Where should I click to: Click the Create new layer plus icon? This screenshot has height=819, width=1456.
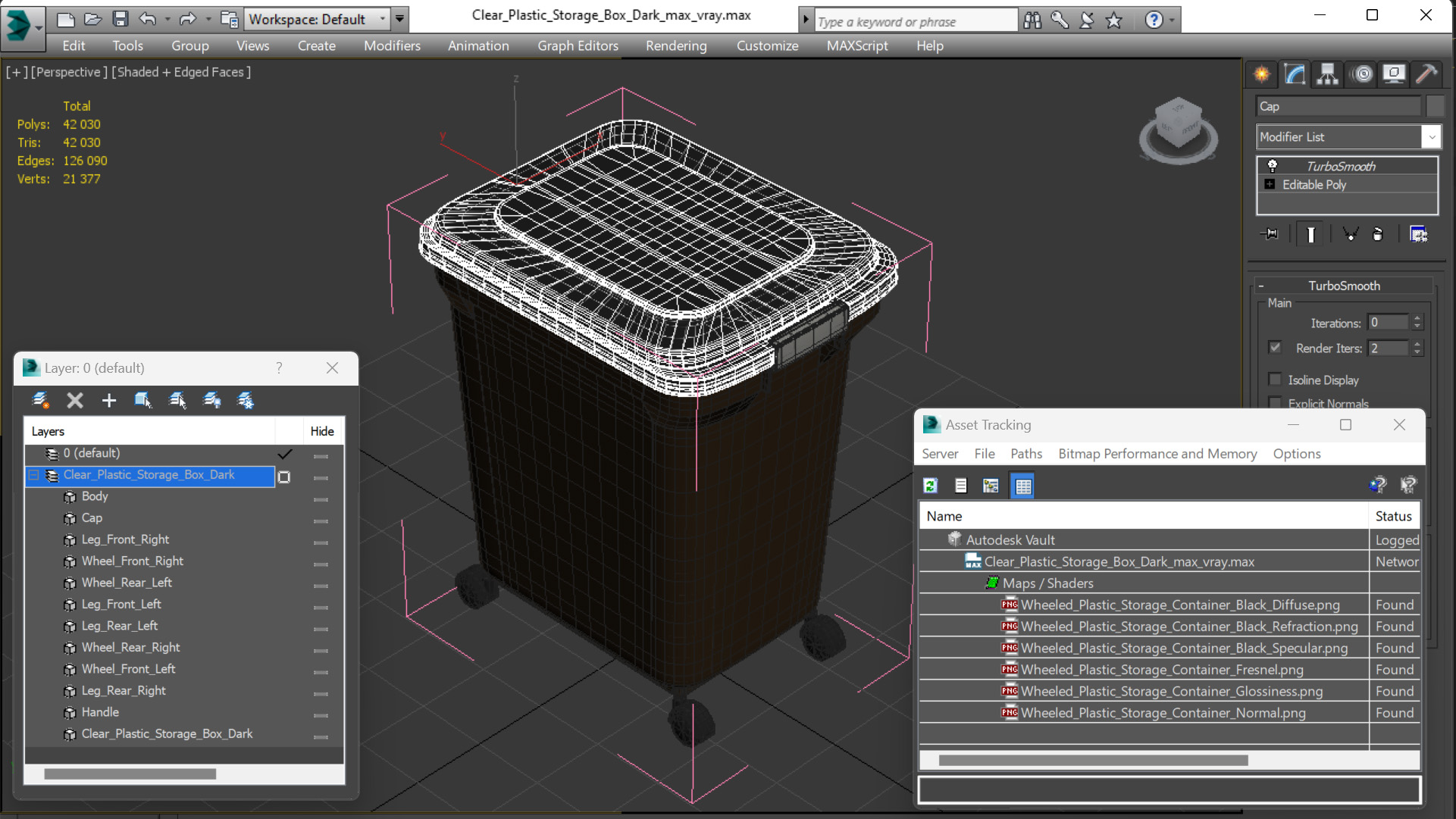109,400
